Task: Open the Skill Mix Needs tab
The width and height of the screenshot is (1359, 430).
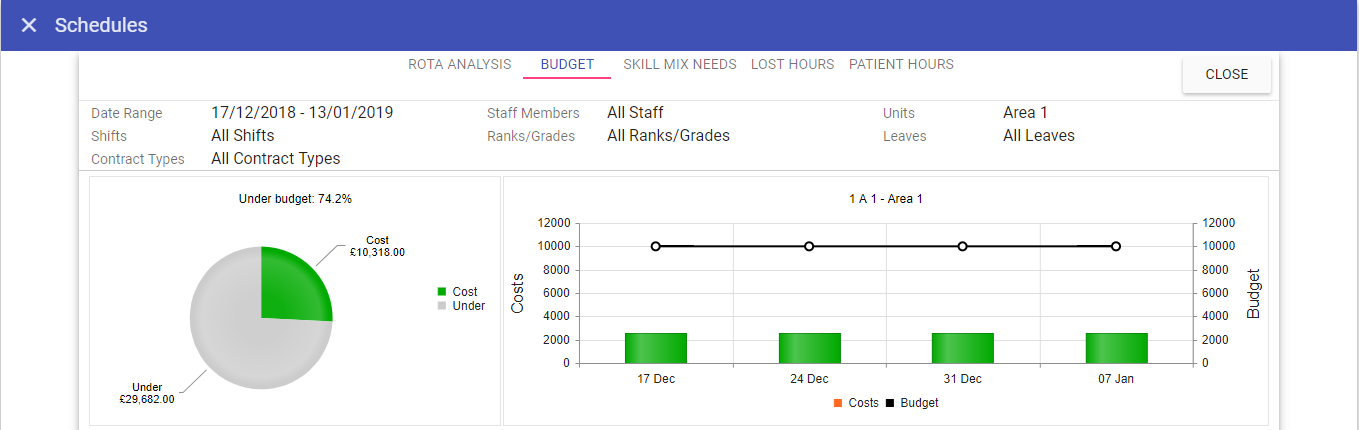Action: [x=679, y=64]
